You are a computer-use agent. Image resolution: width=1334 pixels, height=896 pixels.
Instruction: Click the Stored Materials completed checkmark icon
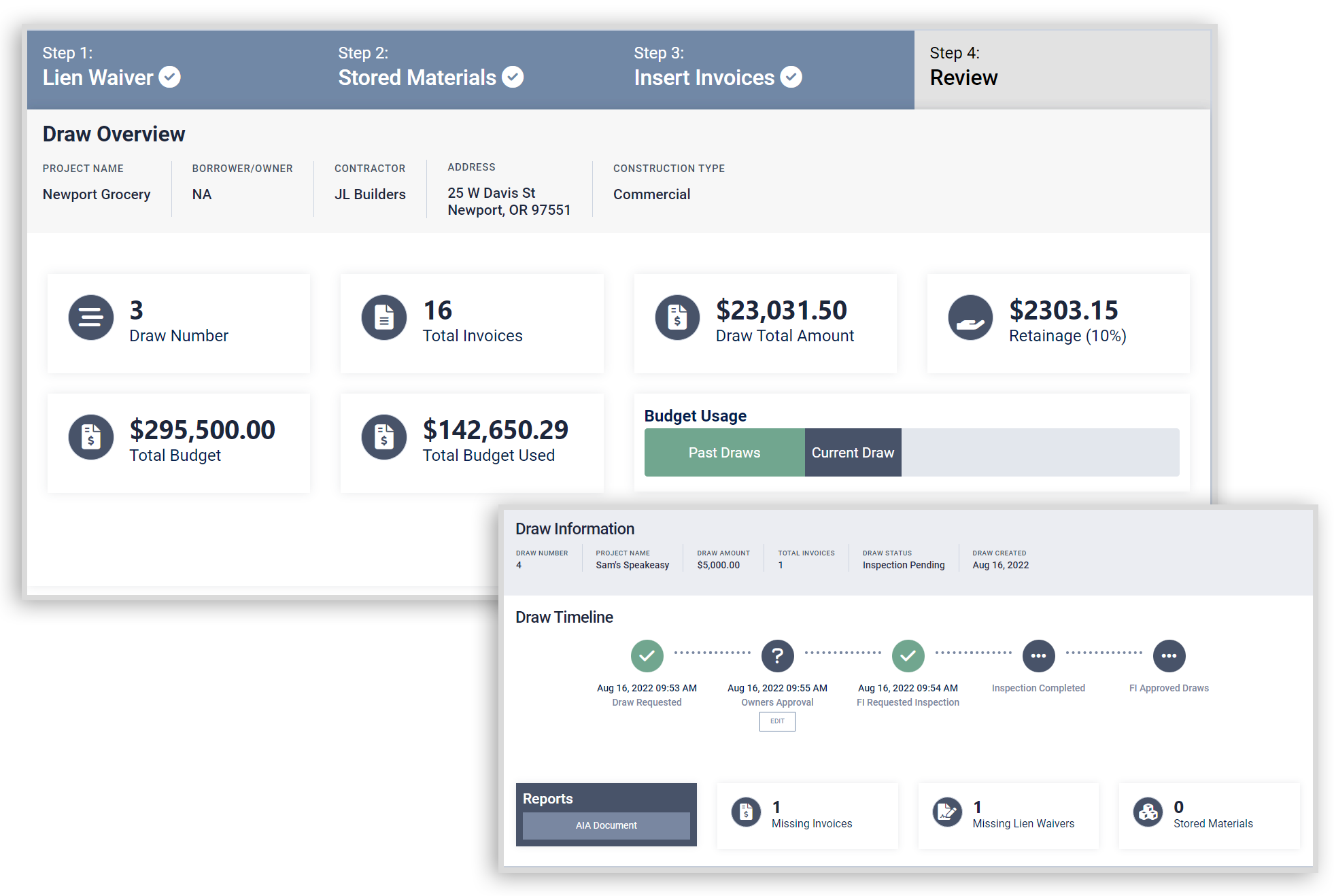[x=513, y=77]
